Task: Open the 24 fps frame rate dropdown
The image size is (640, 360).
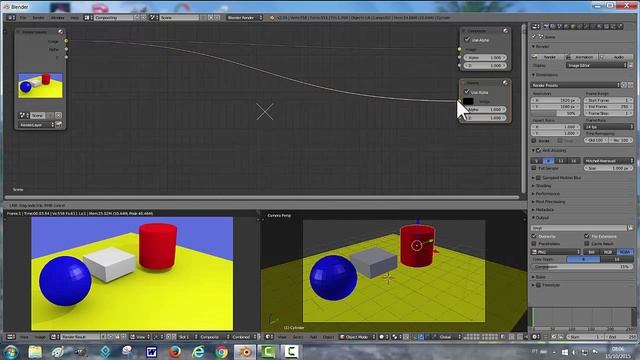Action: pos(609,127)
